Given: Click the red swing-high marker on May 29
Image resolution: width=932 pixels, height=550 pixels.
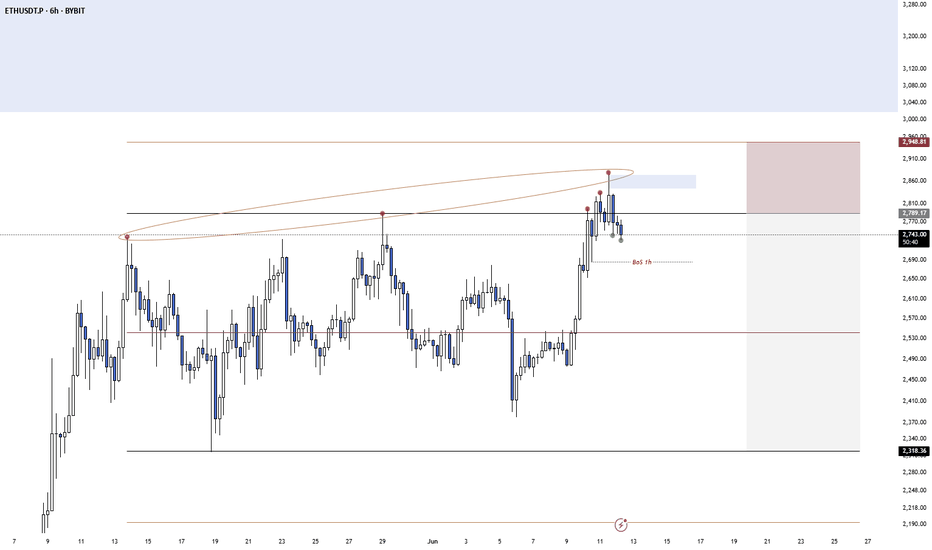Looking at the screenshot, I should (x=382, y=213).
